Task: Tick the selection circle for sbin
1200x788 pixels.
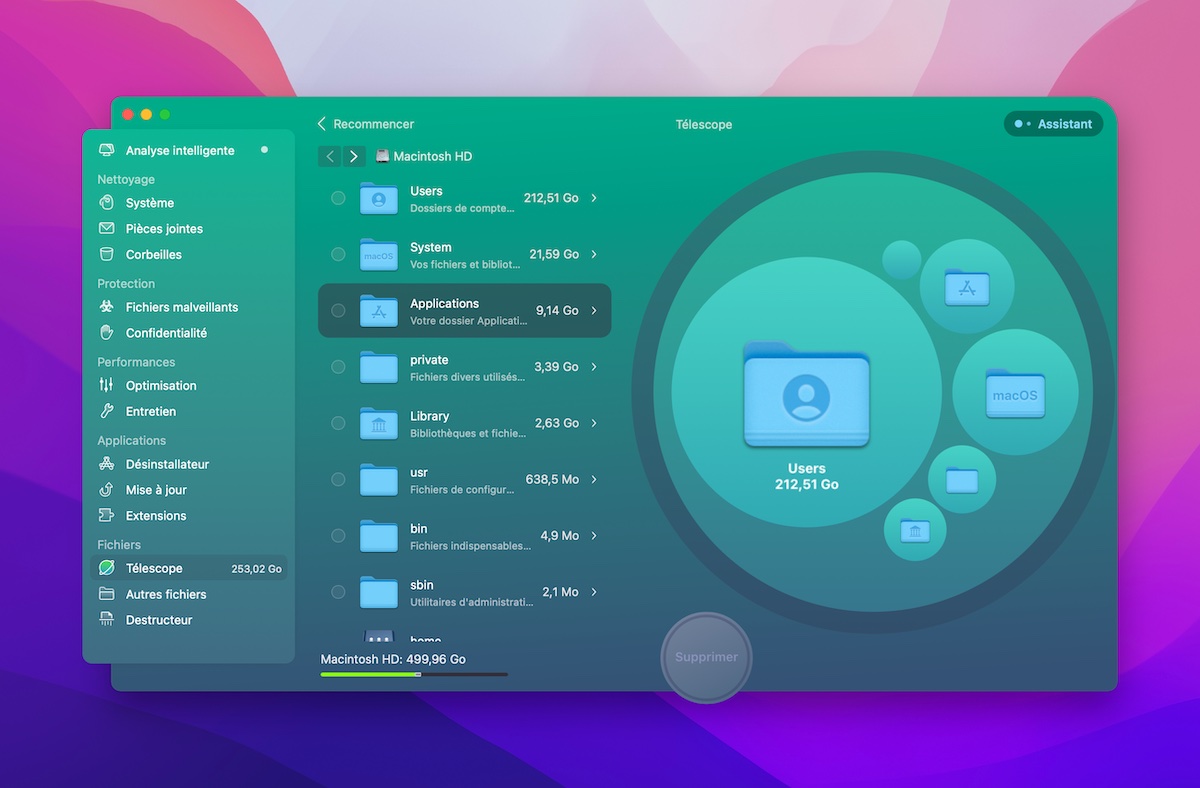Action: pos(338,592)
